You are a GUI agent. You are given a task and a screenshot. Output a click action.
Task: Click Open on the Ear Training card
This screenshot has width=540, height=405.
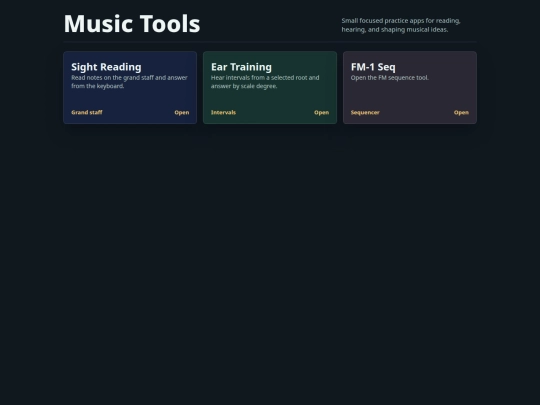click(x=321, y=112)
